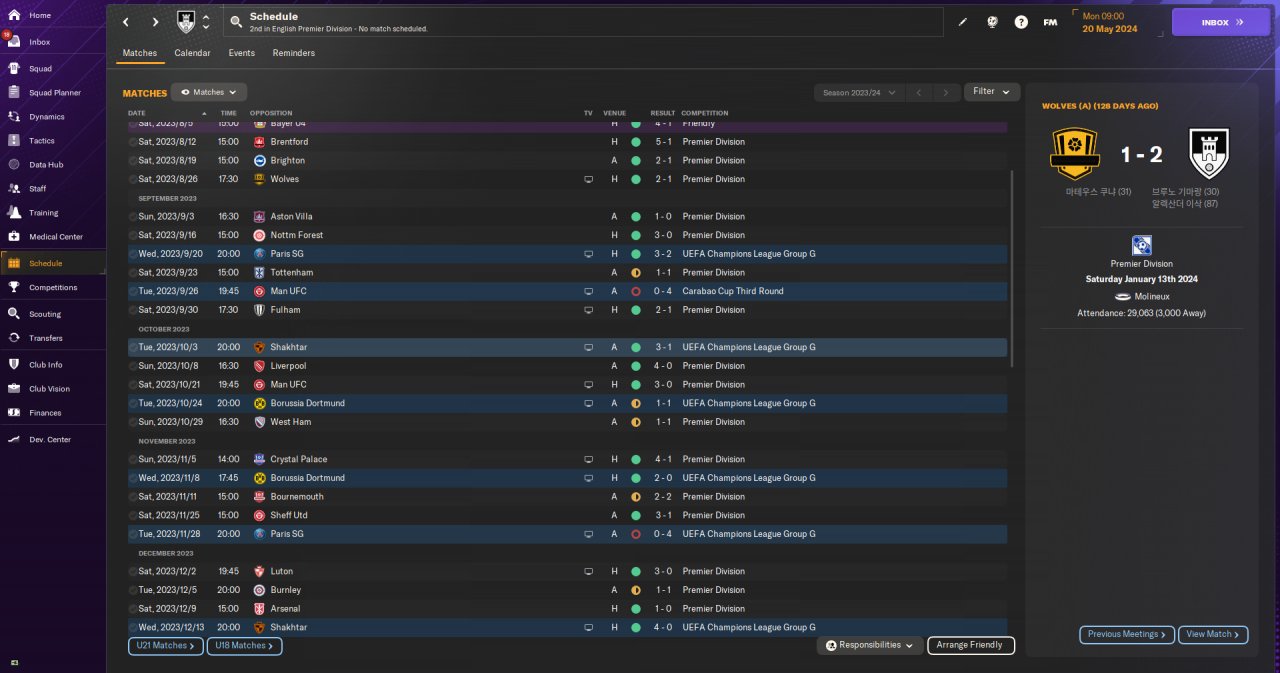Screen dimensions: 1280x673
Task: Switch to the Calendar tab
Action: click(x=192, y=53)
